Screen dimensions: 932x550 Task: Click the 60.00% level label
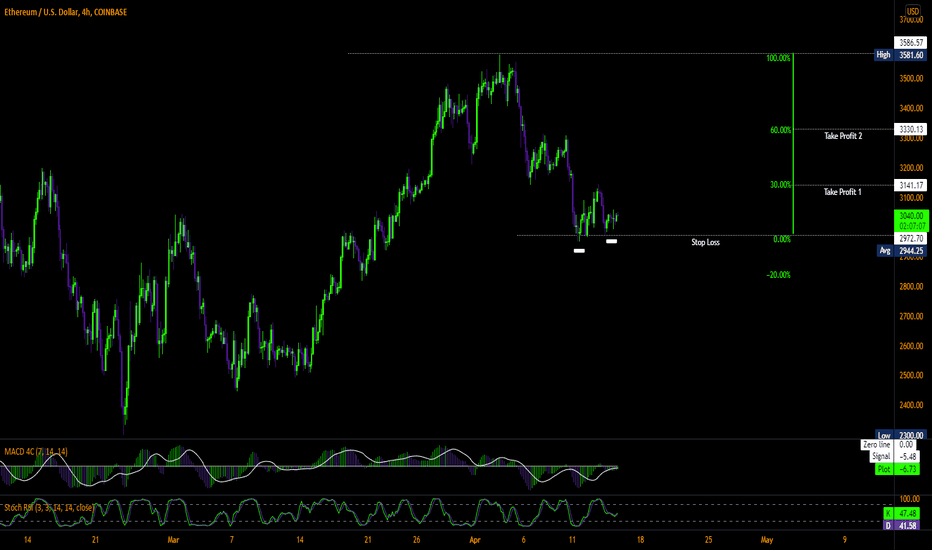[x=780, y=130]
